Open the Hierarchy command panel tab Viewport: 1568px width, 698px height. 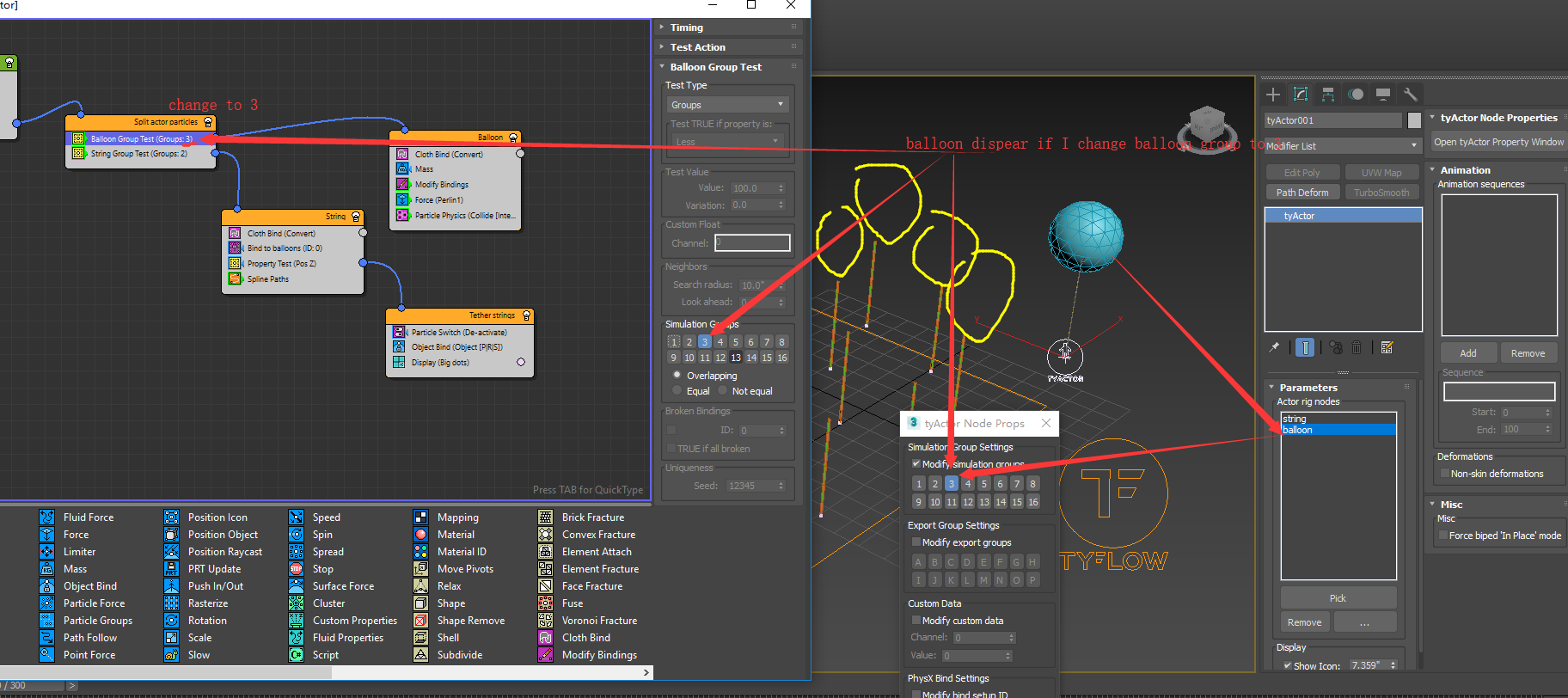coord(1328,95)
